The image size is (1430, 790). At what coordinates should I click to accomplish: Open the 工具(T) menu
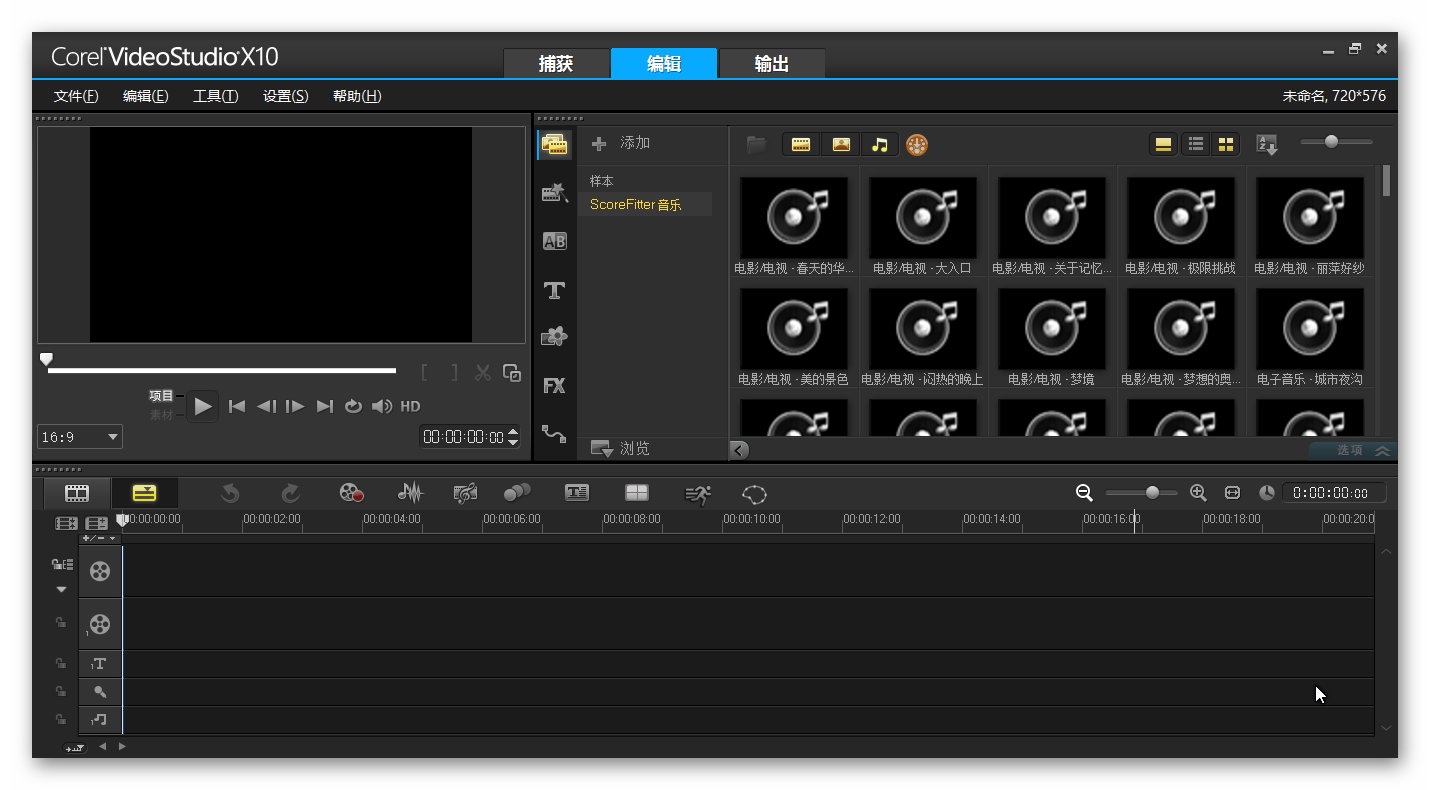215,96
